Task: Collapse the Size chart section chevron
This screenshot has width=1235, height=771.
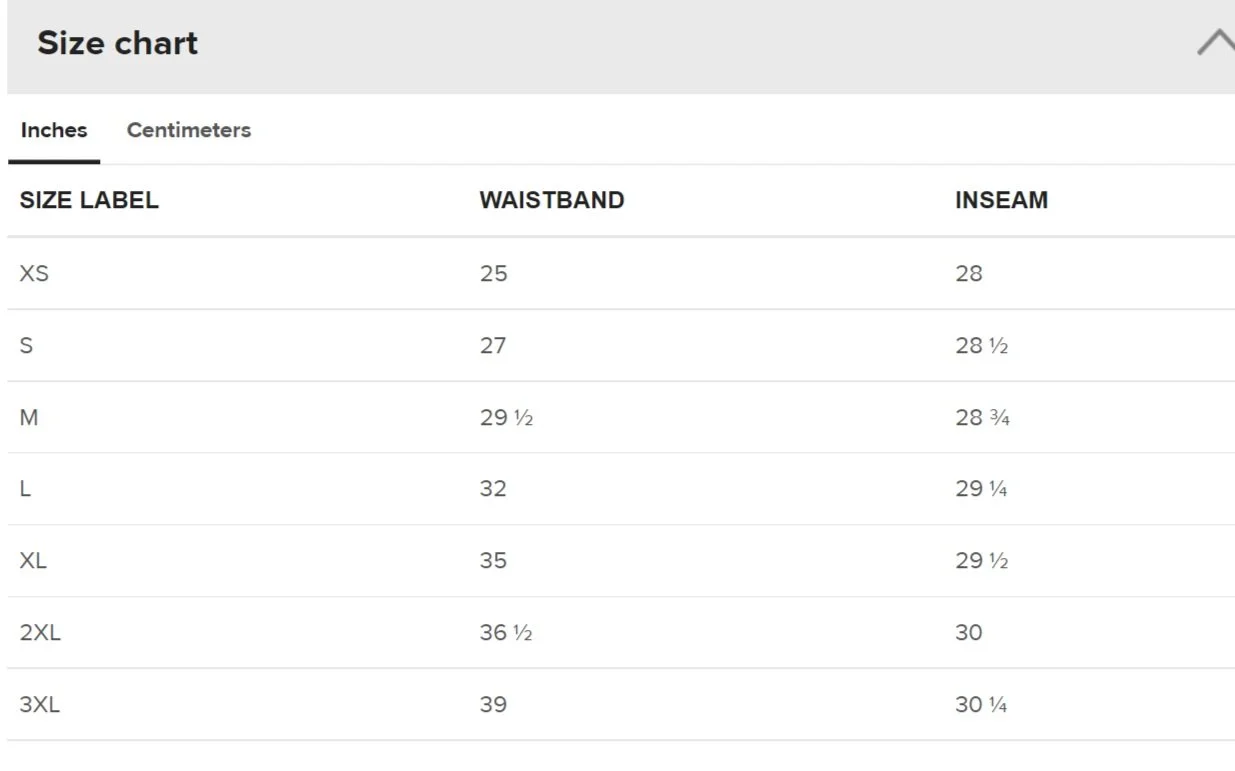Action: (x=1215, y=43)
